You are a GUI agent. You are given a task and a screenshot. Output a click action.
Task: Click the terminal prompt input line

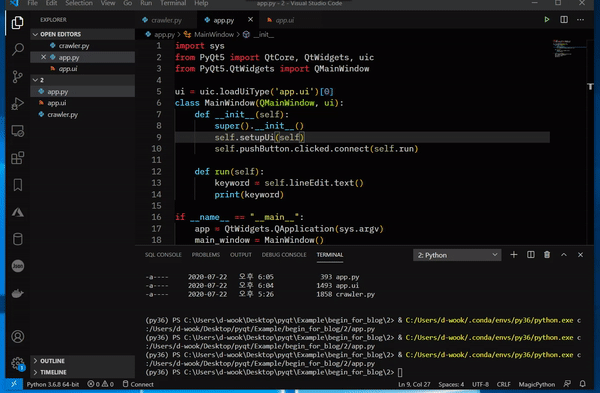click(274, 372)
